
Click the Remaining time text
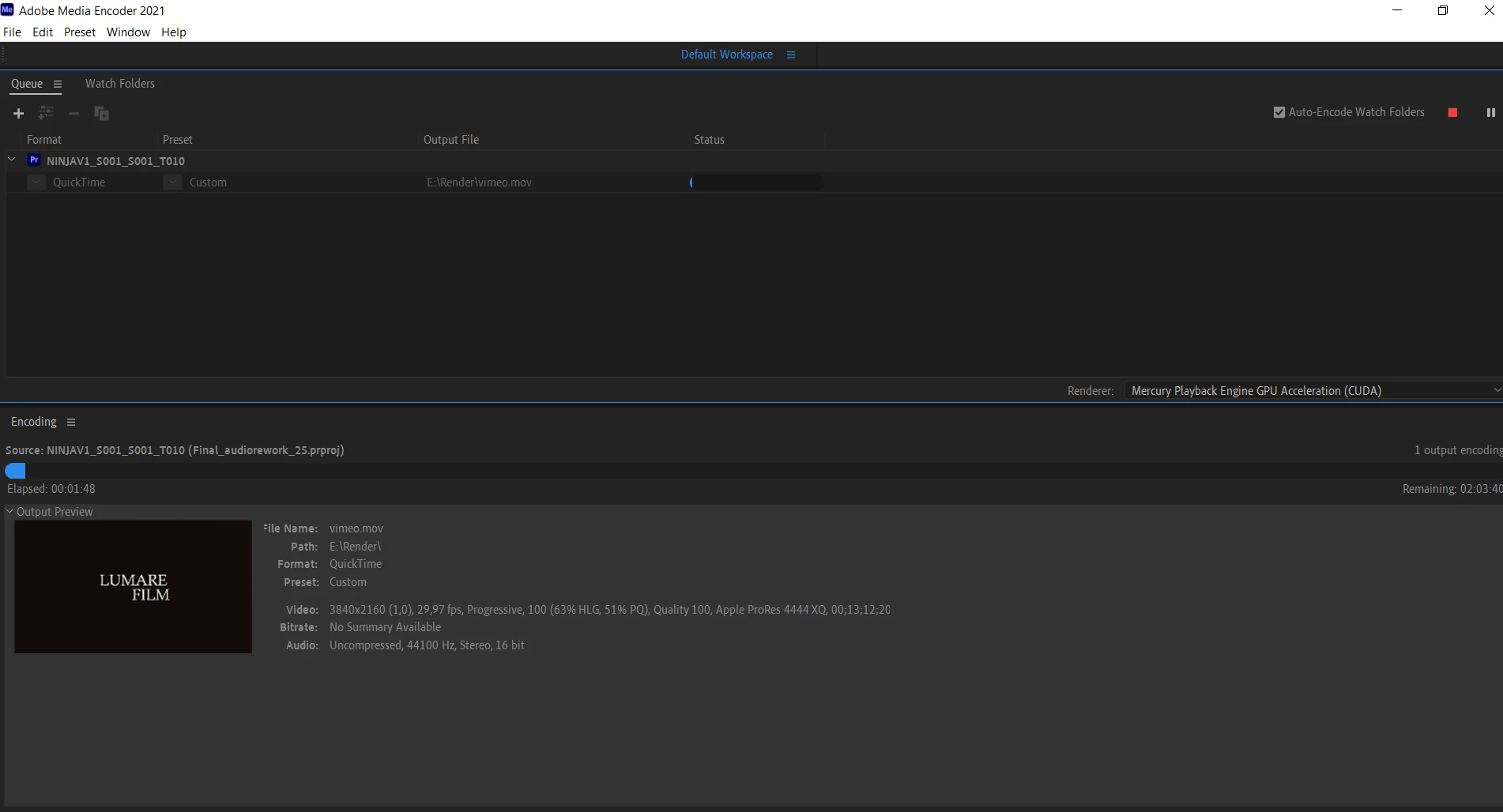[1452, 489]
